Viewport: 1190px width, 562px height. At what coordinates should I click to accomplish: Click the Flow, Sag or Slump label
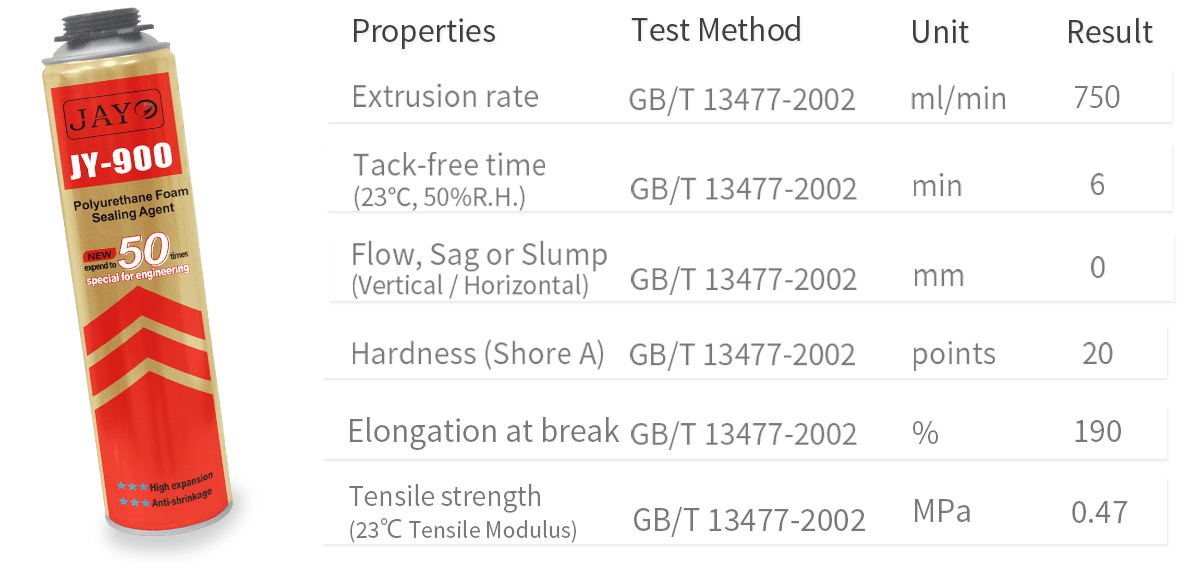[479, 255]
